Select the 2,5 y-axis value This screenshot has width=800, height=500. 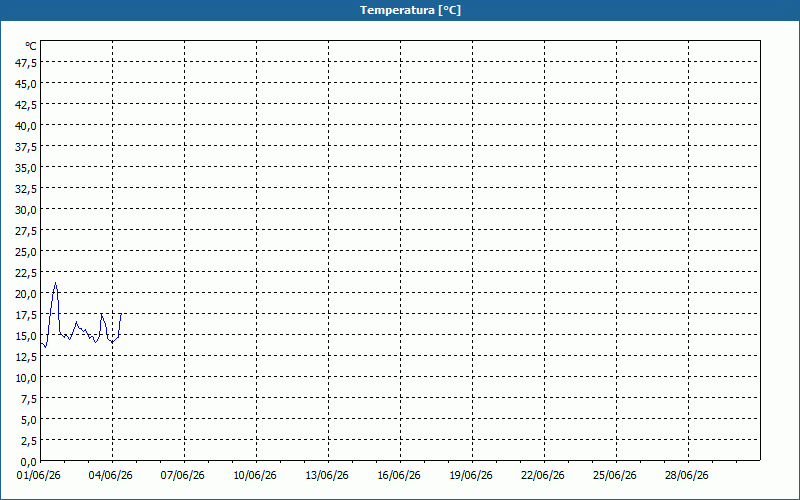[x=29, y=441]
